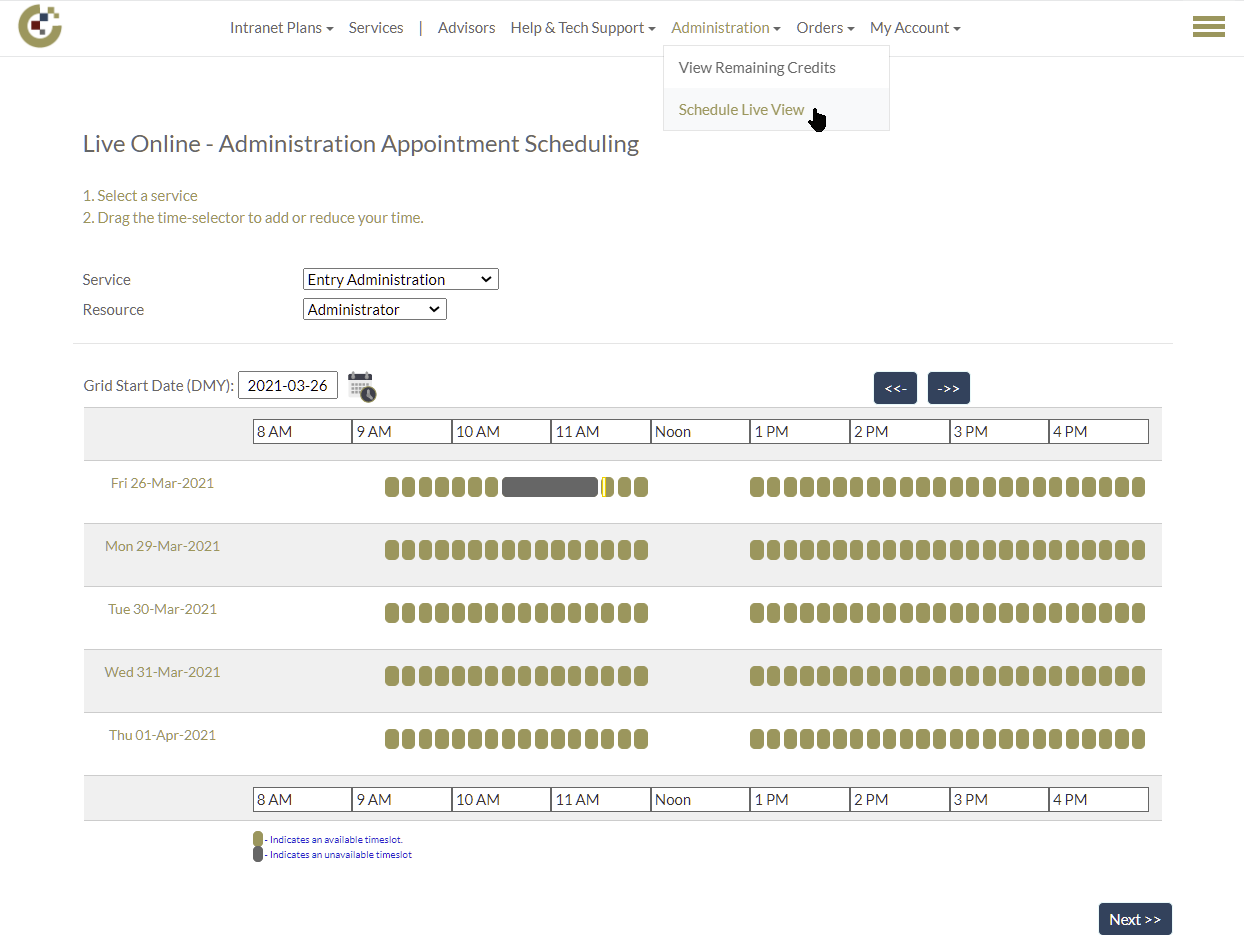The width and height of the screenshot is (1244, 935).
Task: Open the hamburger menu icon
Action: click(1208, 27)
